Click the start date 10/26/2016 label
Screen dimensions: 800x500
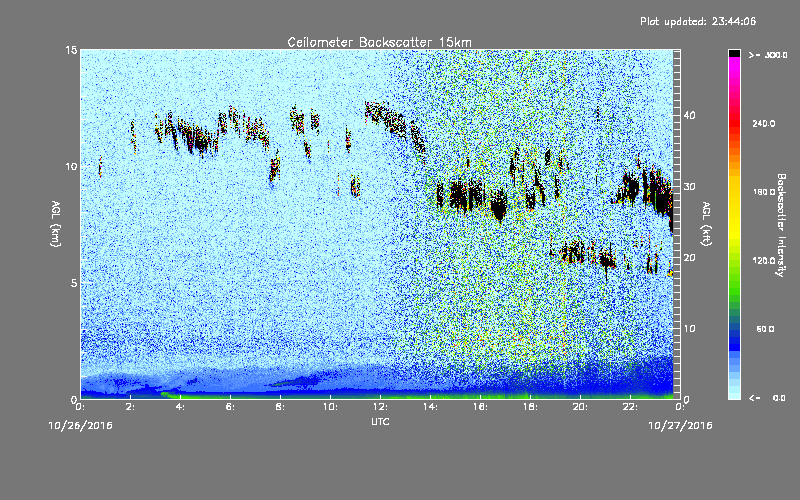[81, 425]
